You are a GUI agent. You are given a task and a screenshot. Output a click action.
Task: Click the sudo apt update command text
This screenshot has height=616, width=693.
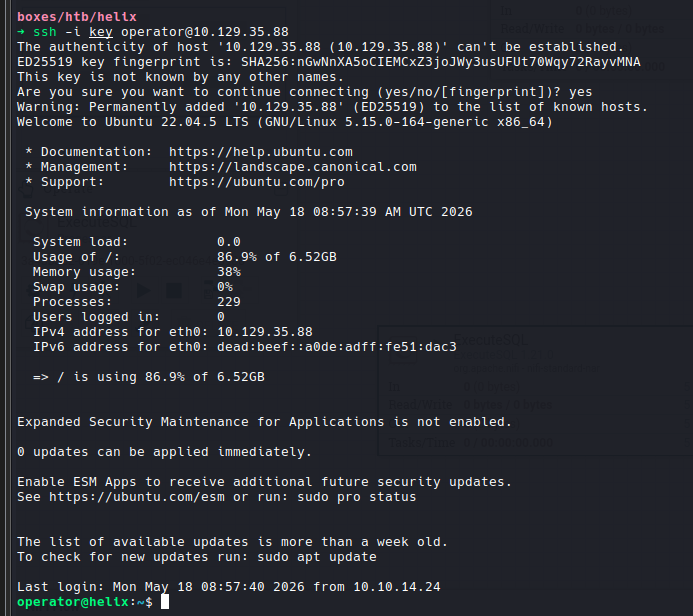pyautogui.click(x=317, y=557)
